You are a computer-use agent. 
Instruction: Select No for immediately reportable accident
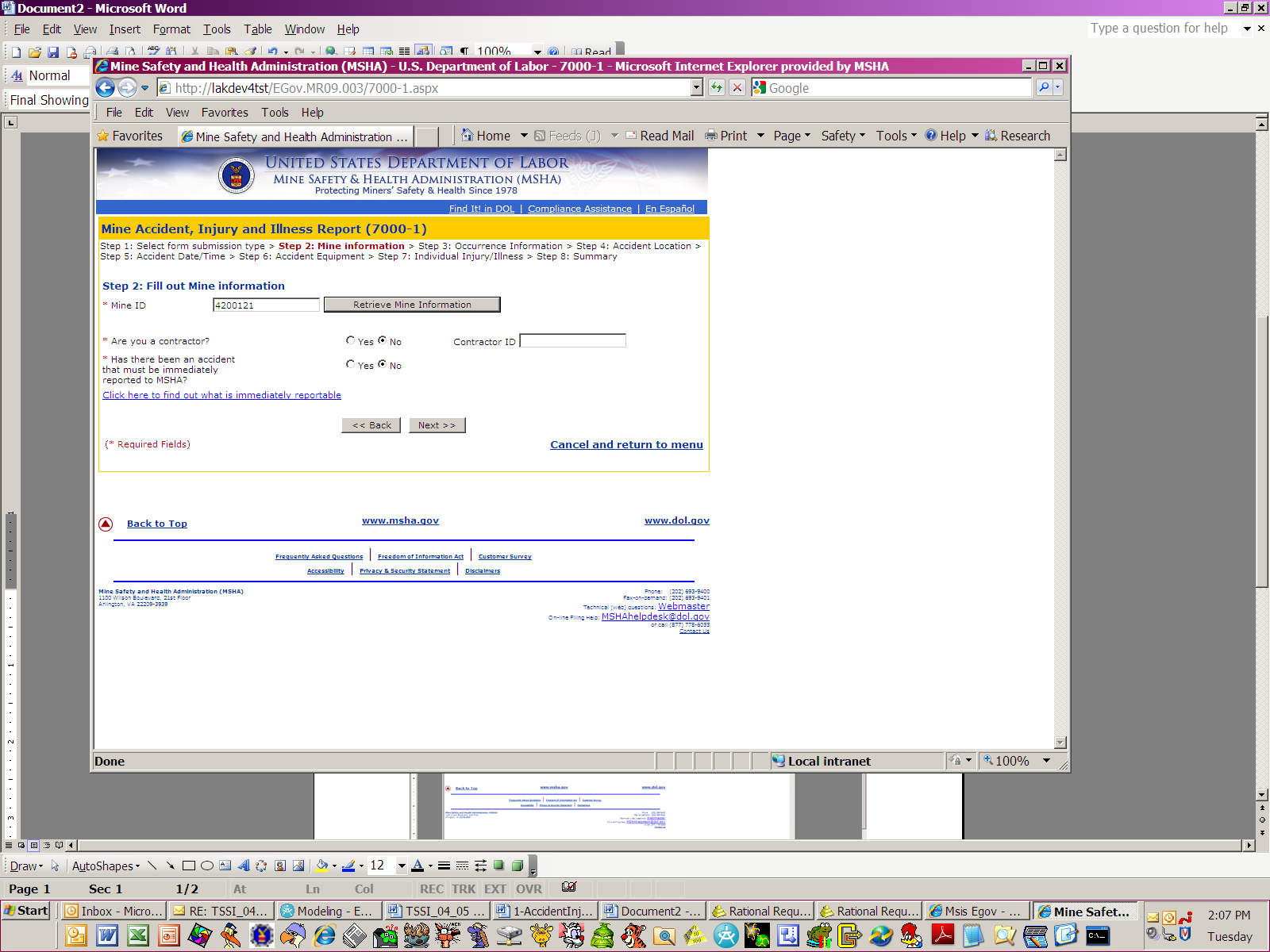coord(383,364)
